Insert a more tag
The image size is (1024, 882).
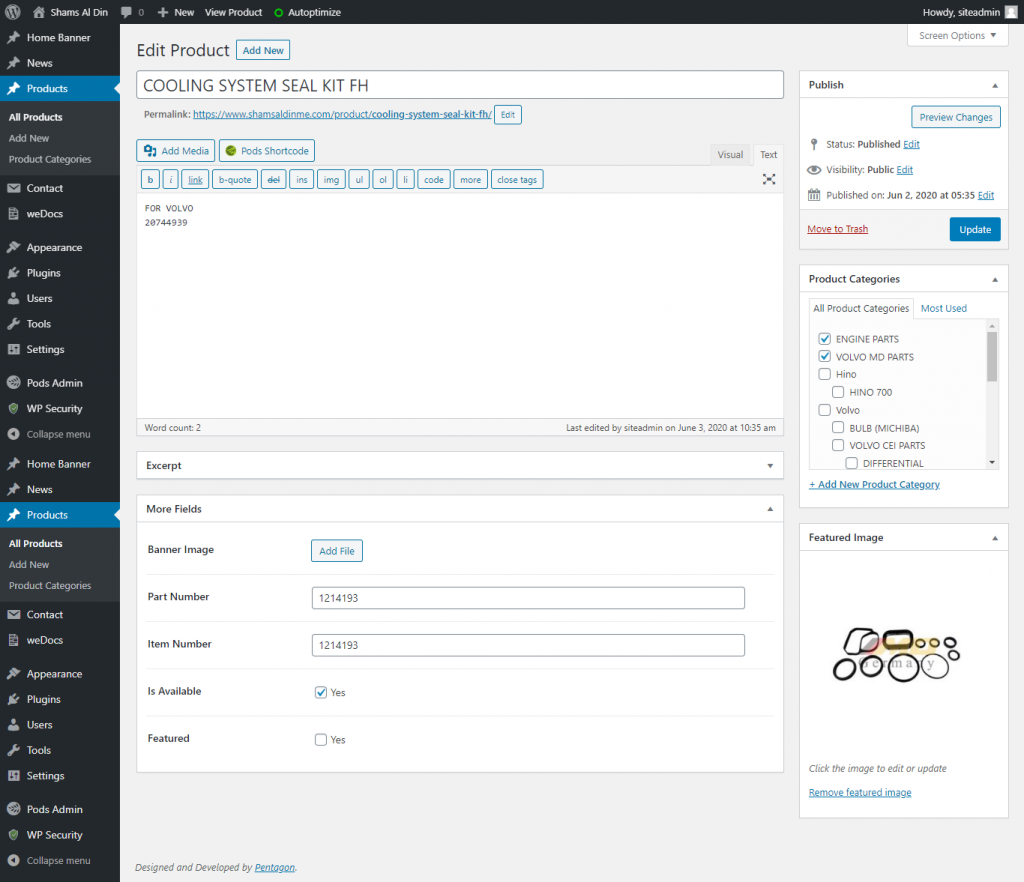tap(470, 180)
